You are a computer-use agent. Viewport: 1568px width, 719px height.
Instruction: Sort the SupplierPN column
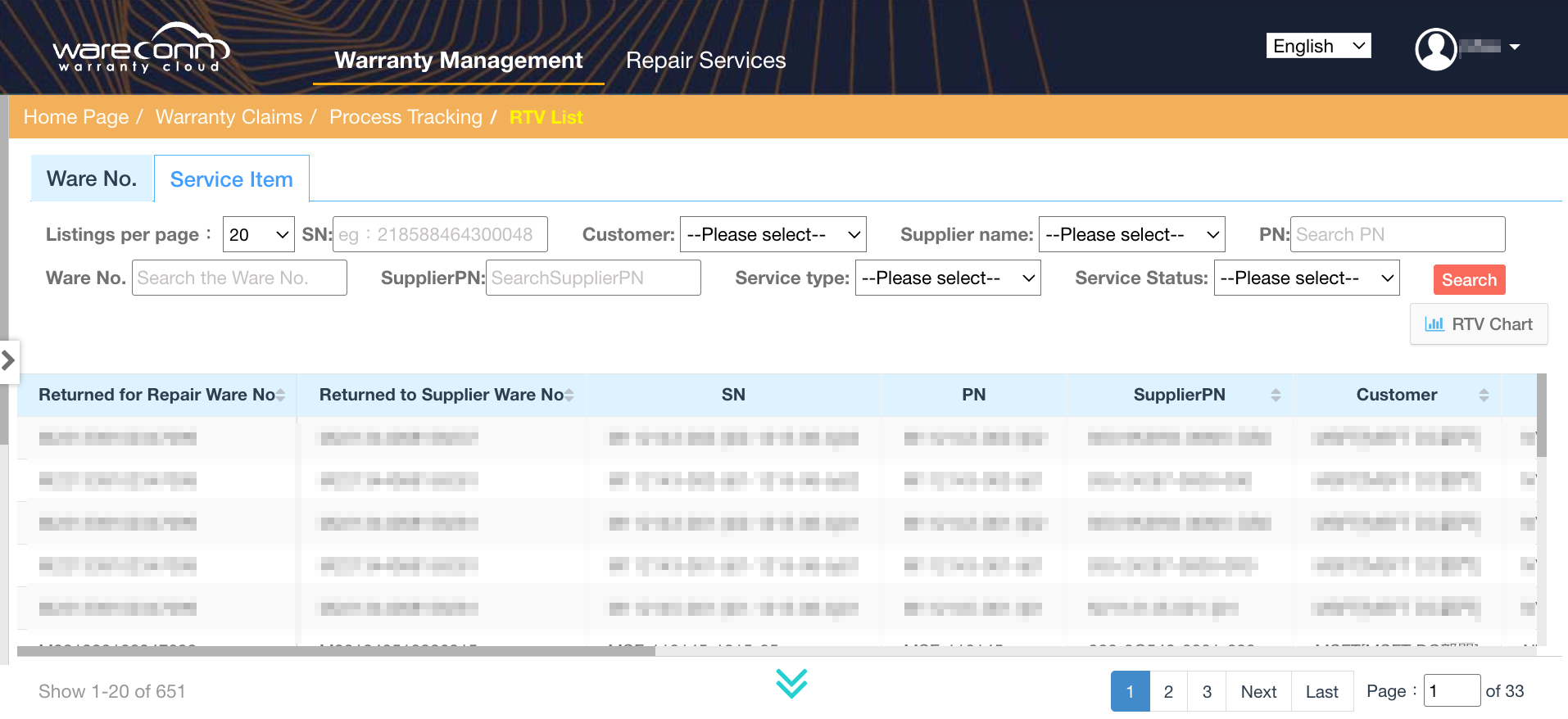pos(1276,396)
